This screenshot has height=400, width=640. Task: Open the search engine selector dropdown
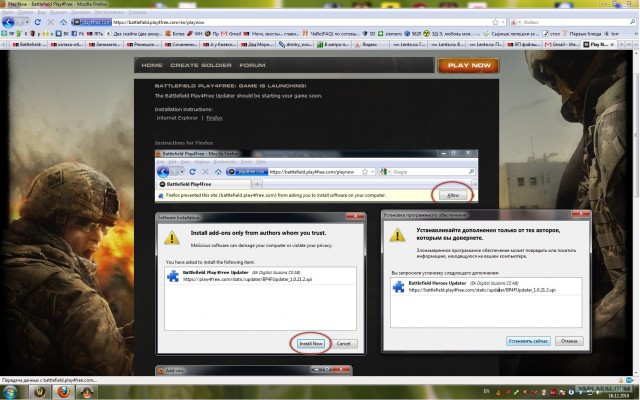(515, 22)
